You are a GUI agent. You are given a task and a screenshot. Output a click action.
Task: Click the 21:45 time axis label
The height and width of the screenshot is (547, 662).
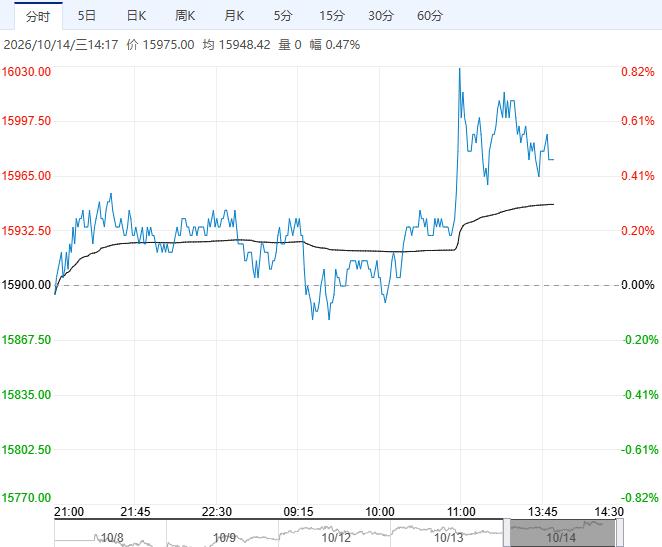135,512
